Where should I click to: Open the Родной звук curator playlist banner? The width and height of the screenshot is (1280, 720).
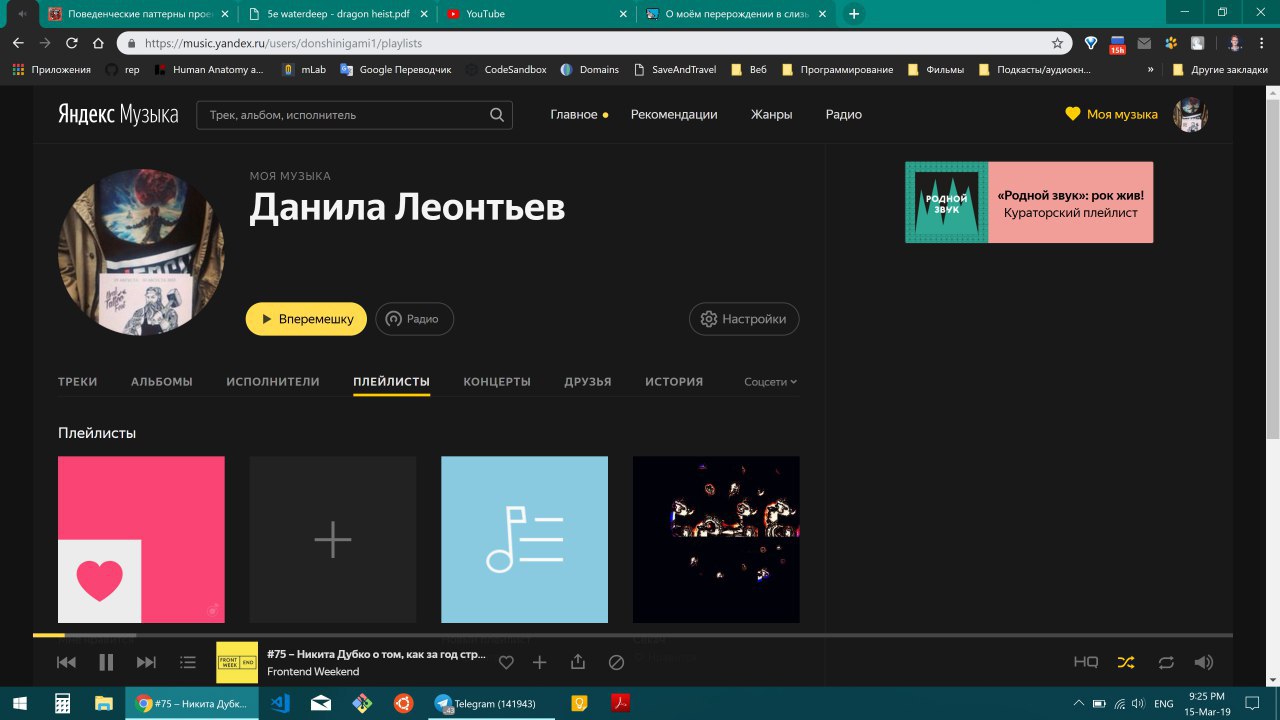pyautogui.click(x=1029, y=202)
